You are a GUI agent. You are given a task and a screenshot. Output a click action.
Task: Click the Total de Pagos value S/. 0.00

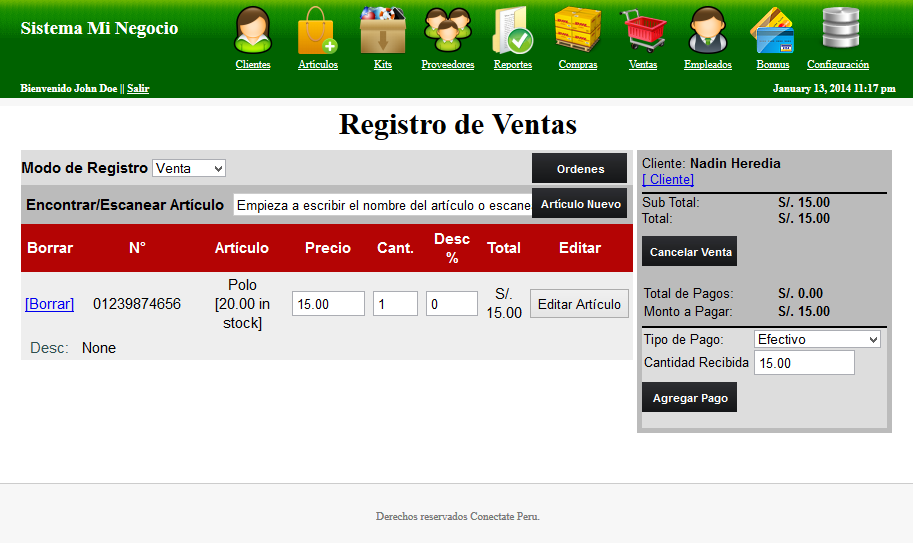[800, 293]
